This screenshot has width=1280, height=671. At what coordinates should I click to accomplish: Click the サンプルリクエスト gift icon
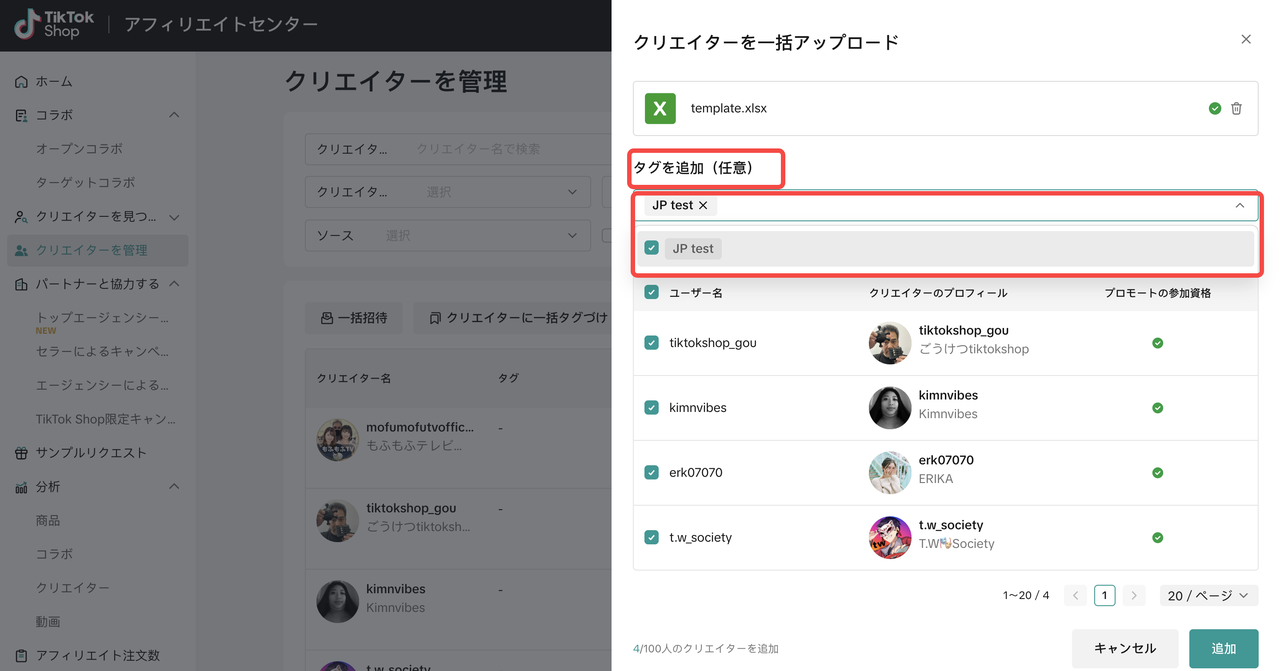tap(21, 453)
